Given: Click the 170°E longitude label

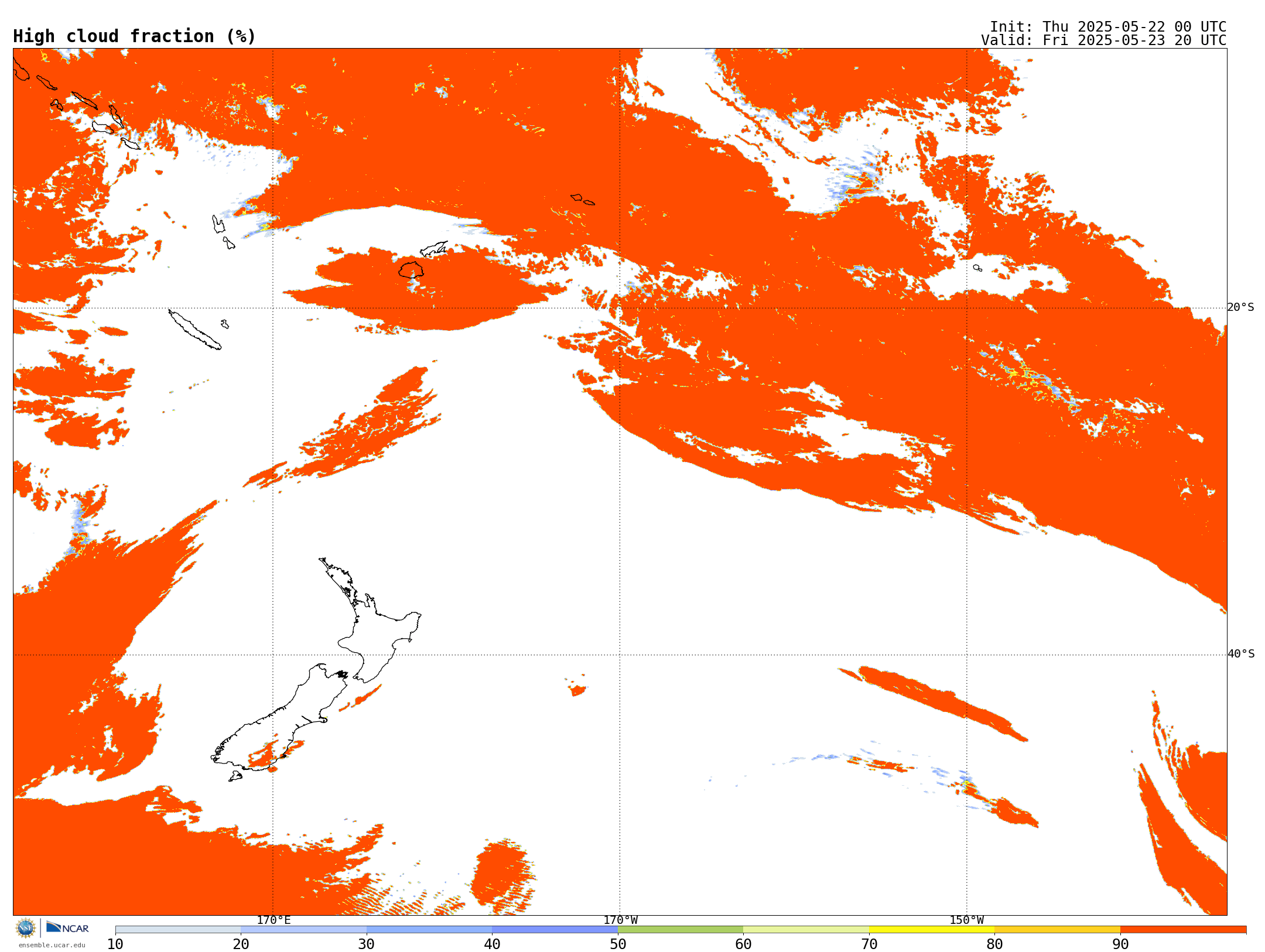Looking at the screenshot, I should click(273, 920).
